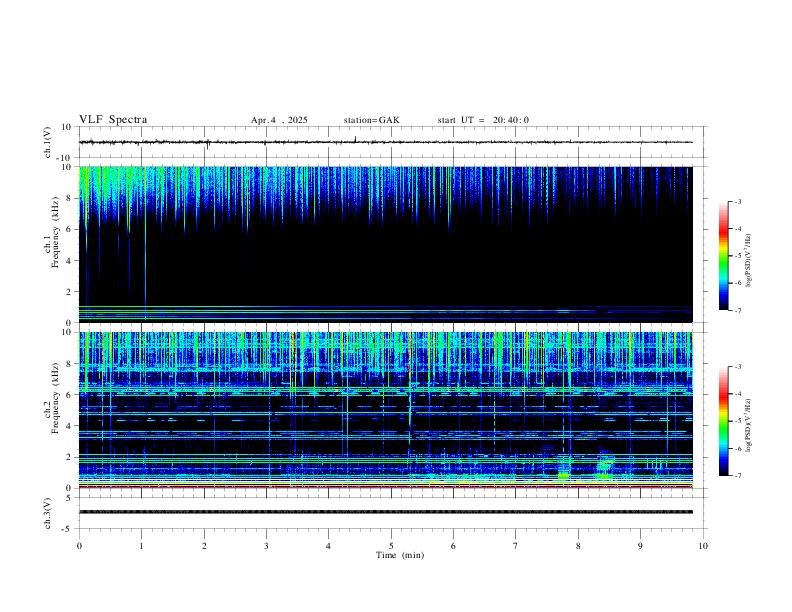
Task: Click the "8" tick on ch.1 frequency axis
Action: point(70,198)
